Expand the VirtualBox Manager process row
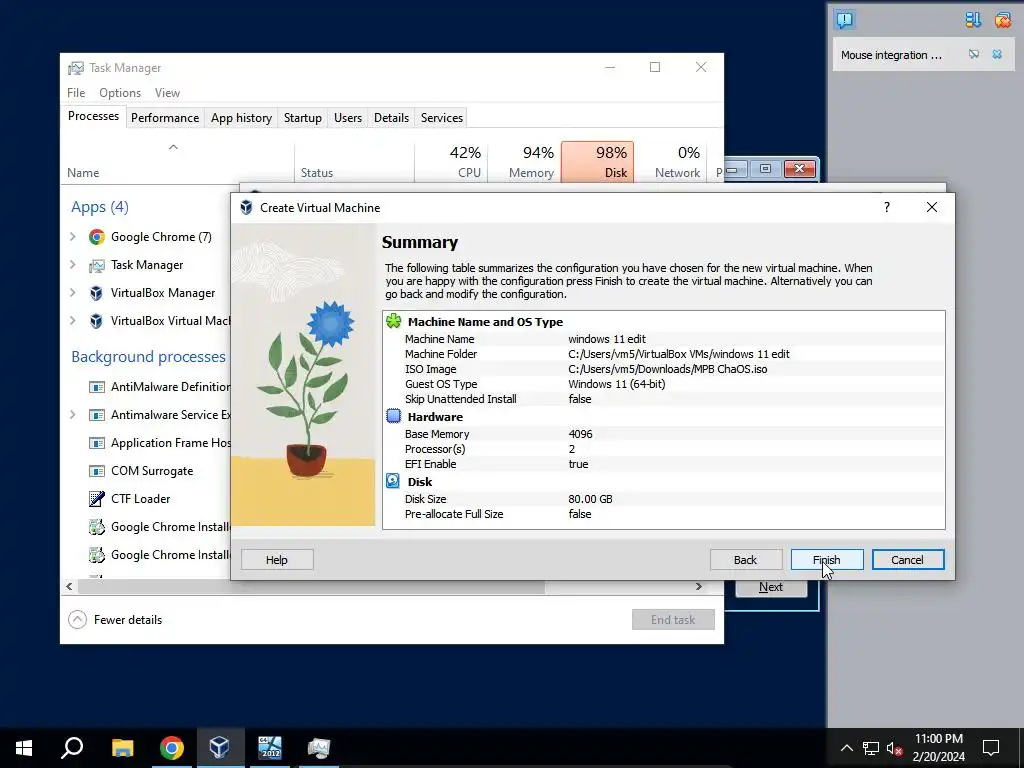 point(72,293)
